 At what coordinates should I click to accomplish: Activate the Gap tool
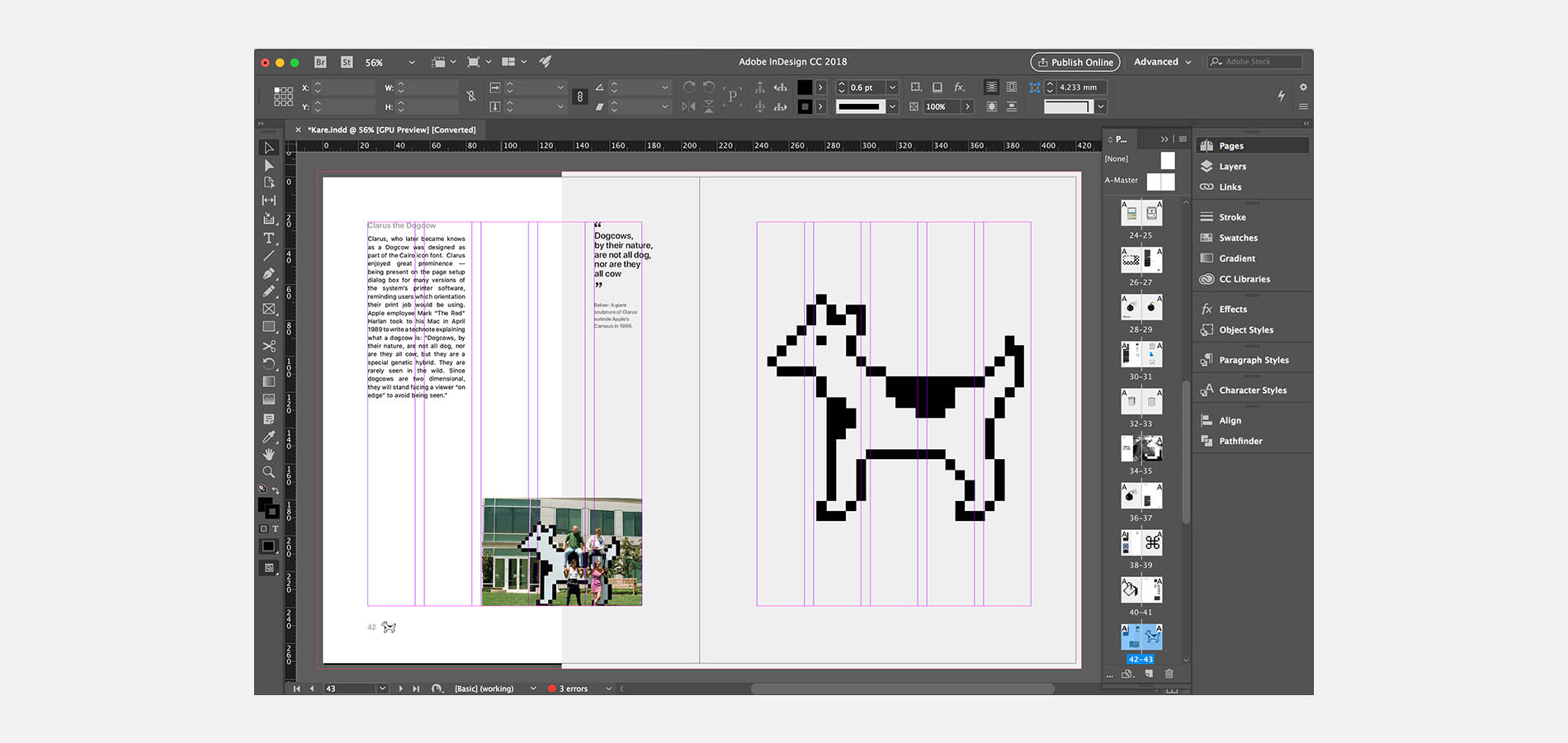click(x=269, y=201)
